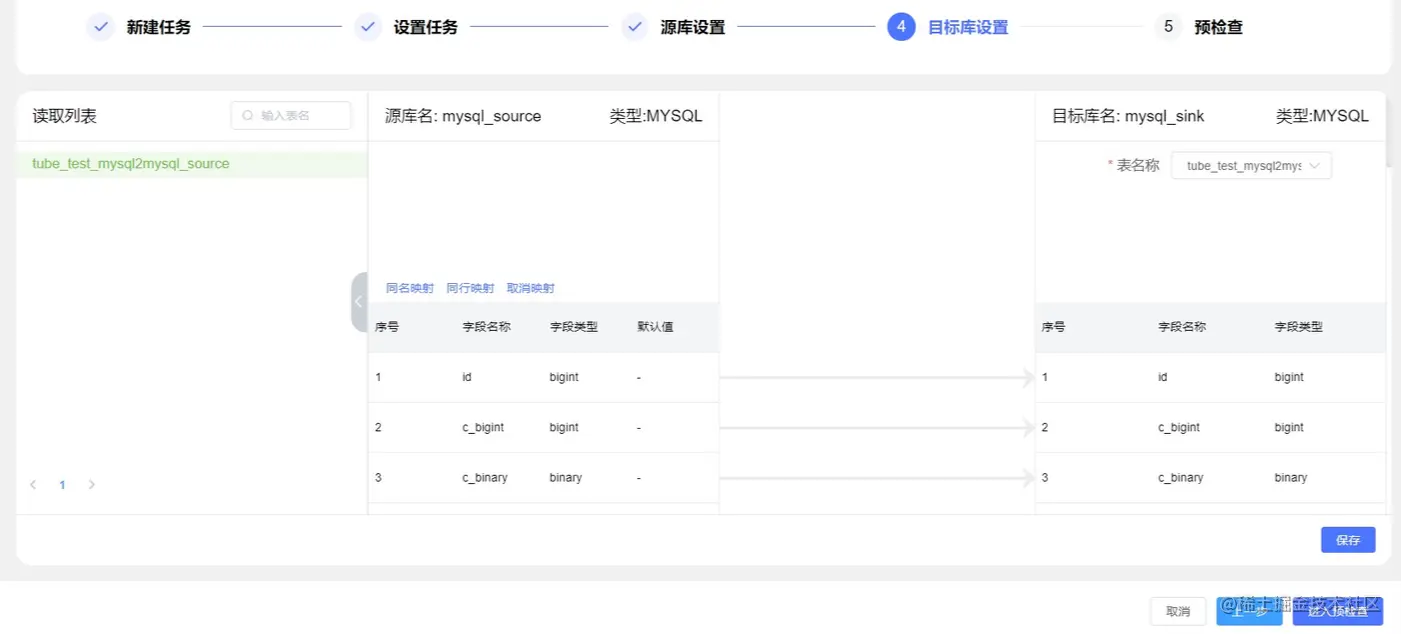Click target field name id
1401x634 pixels.
[1163, 378]
